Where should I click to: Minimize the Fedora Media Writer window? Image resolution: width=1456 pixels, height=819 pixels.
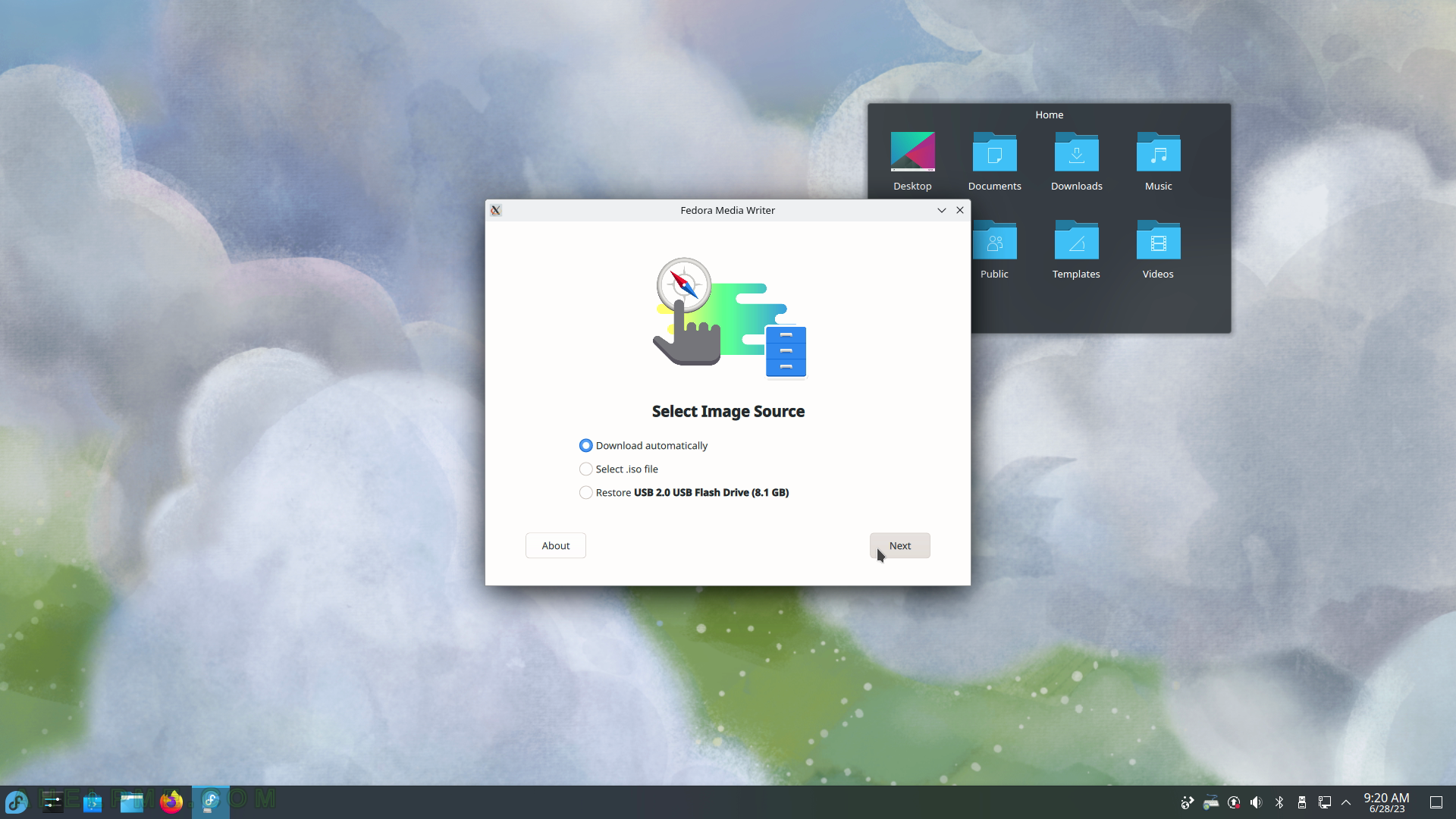[x=942, y=210]
